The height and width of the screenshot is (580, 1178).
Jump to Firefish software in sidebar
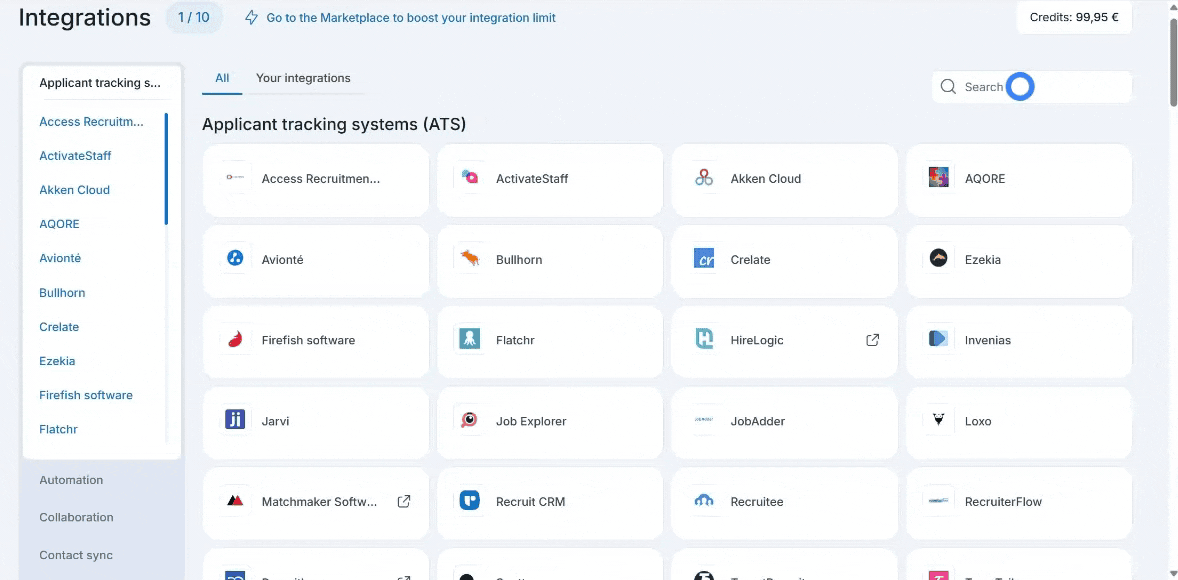[x=86, y=395]
